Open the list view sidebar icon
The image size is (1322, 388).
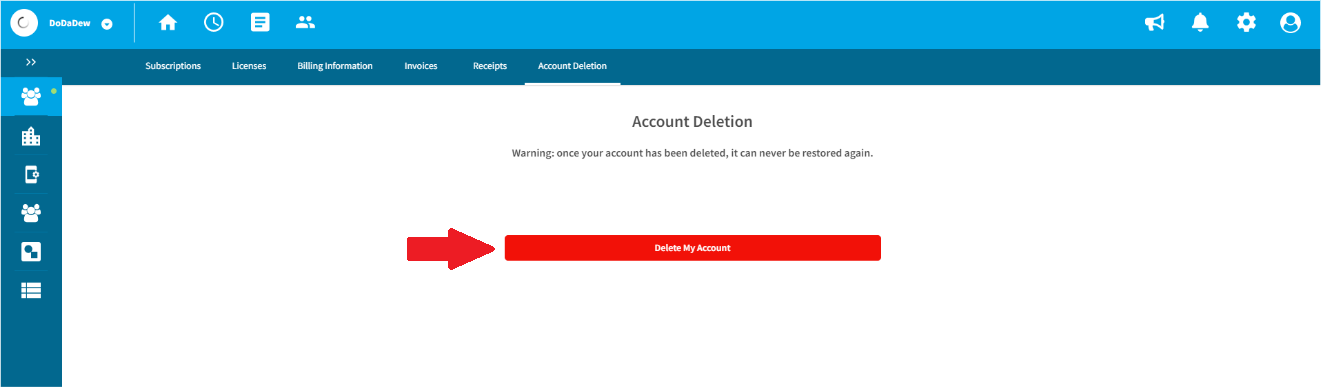pyautogui.click(x=31, y=290)
